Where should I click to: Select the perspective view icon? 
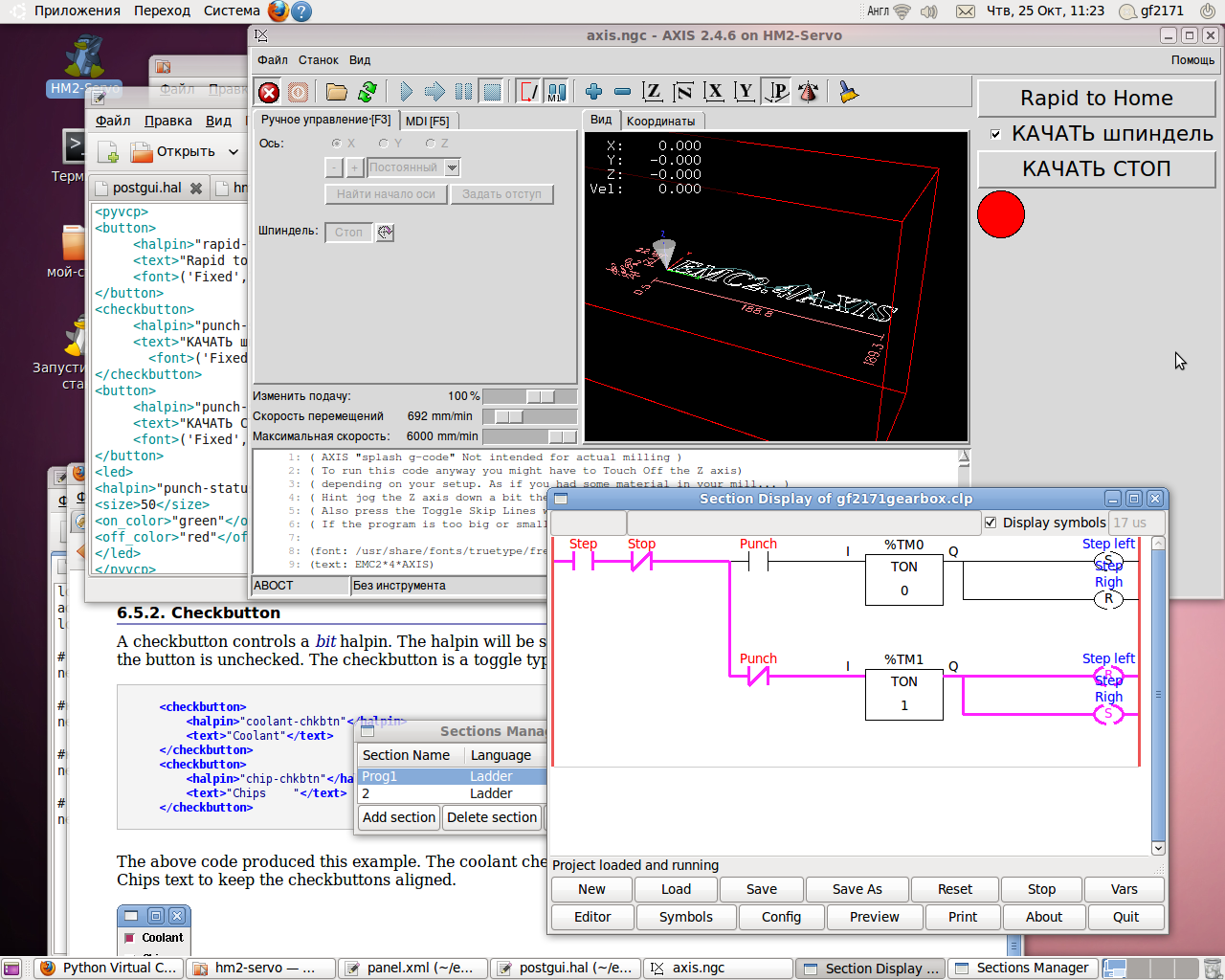pyautogui.click(x=777, y=92)
